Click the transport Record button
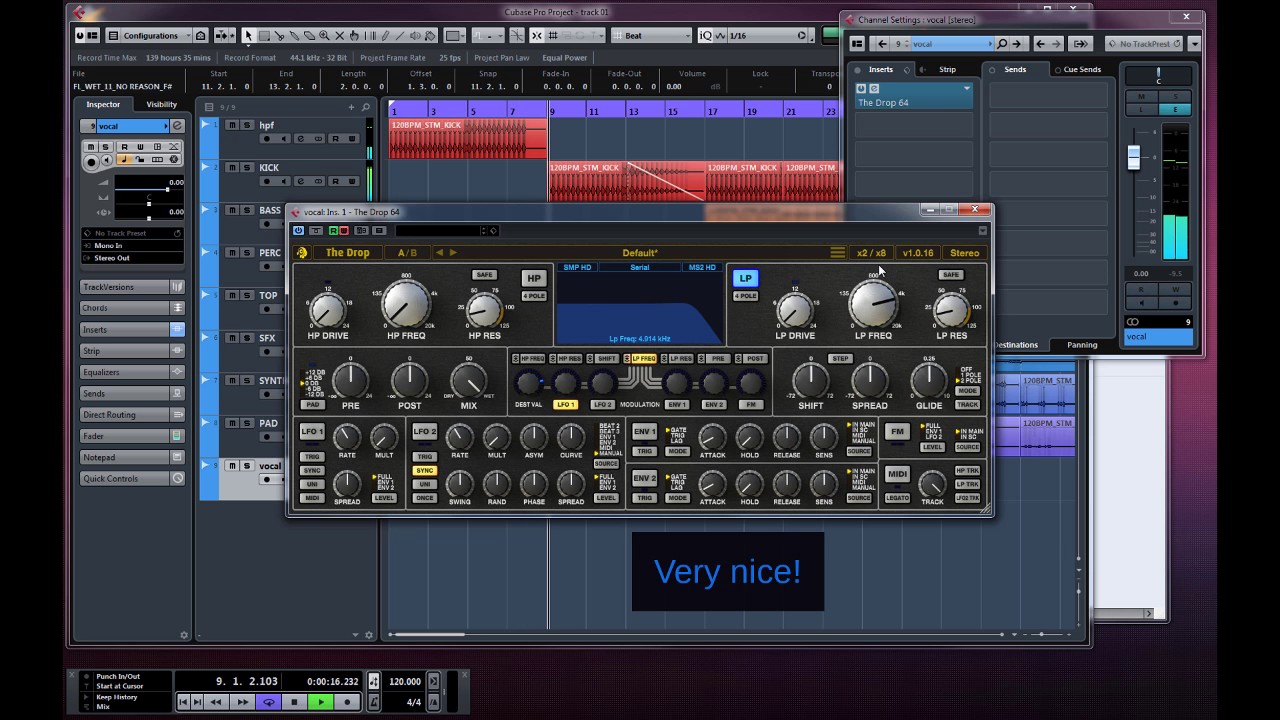 pyautogui.click(x=347, y=702)
